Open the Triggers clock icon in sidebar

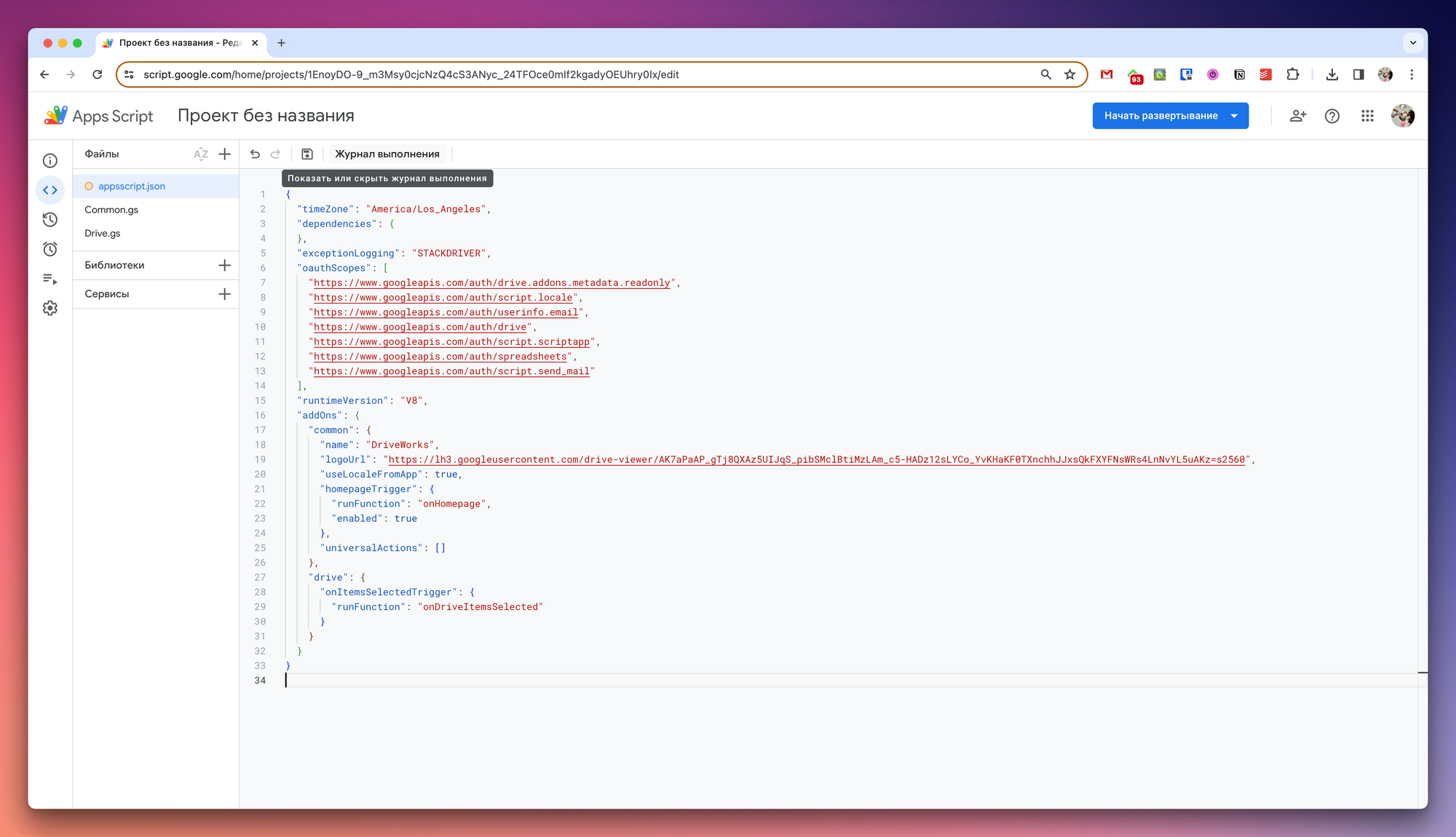50,250
